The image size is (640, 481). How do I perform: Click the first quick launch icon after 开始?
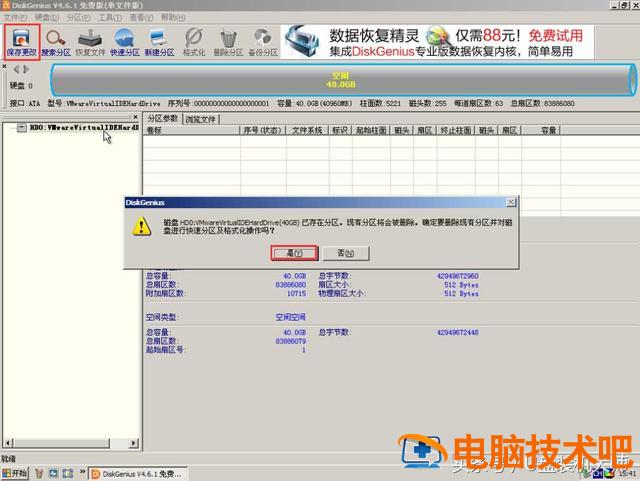[39, 474]
